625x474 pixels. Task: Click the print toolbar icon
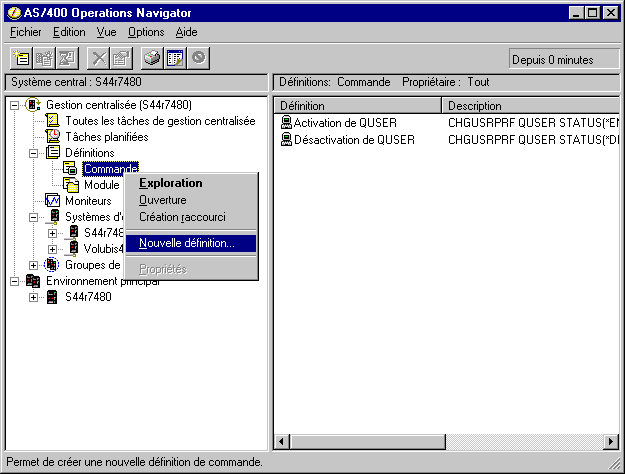[x=152, y=59]
